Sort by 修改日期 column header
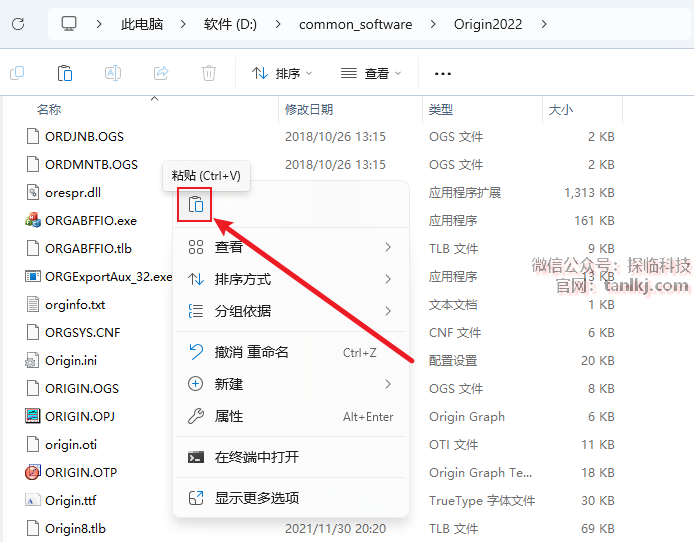Screen dimensions: 694x542 309,109
